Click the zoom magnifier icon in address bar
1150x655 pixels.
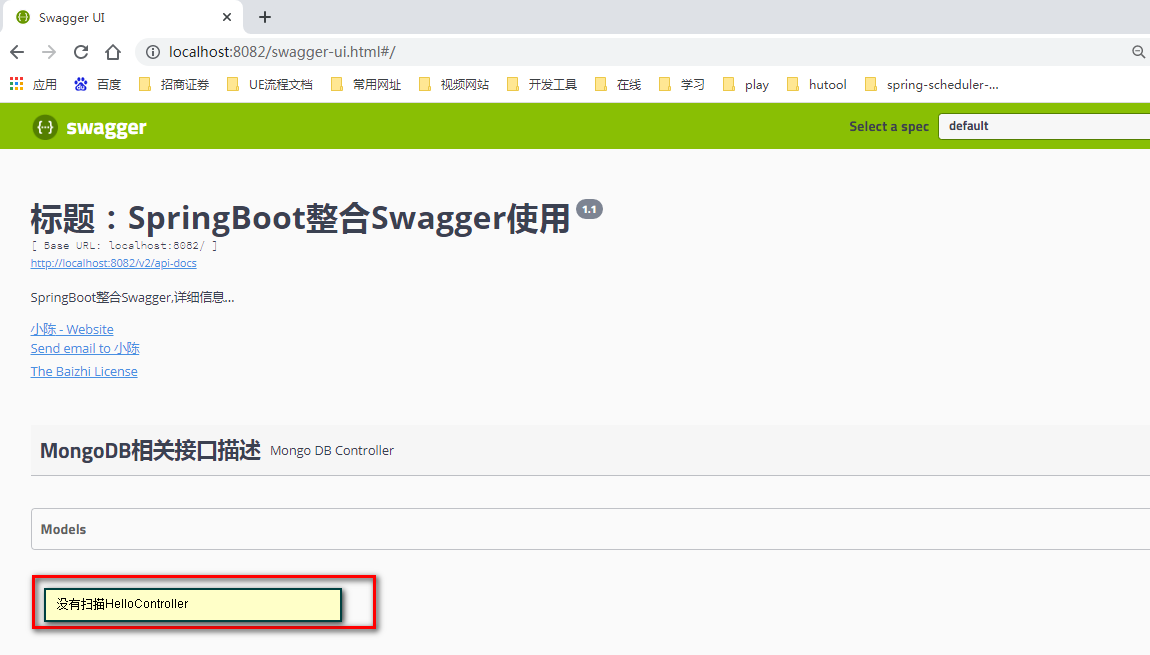point(1138,52)
